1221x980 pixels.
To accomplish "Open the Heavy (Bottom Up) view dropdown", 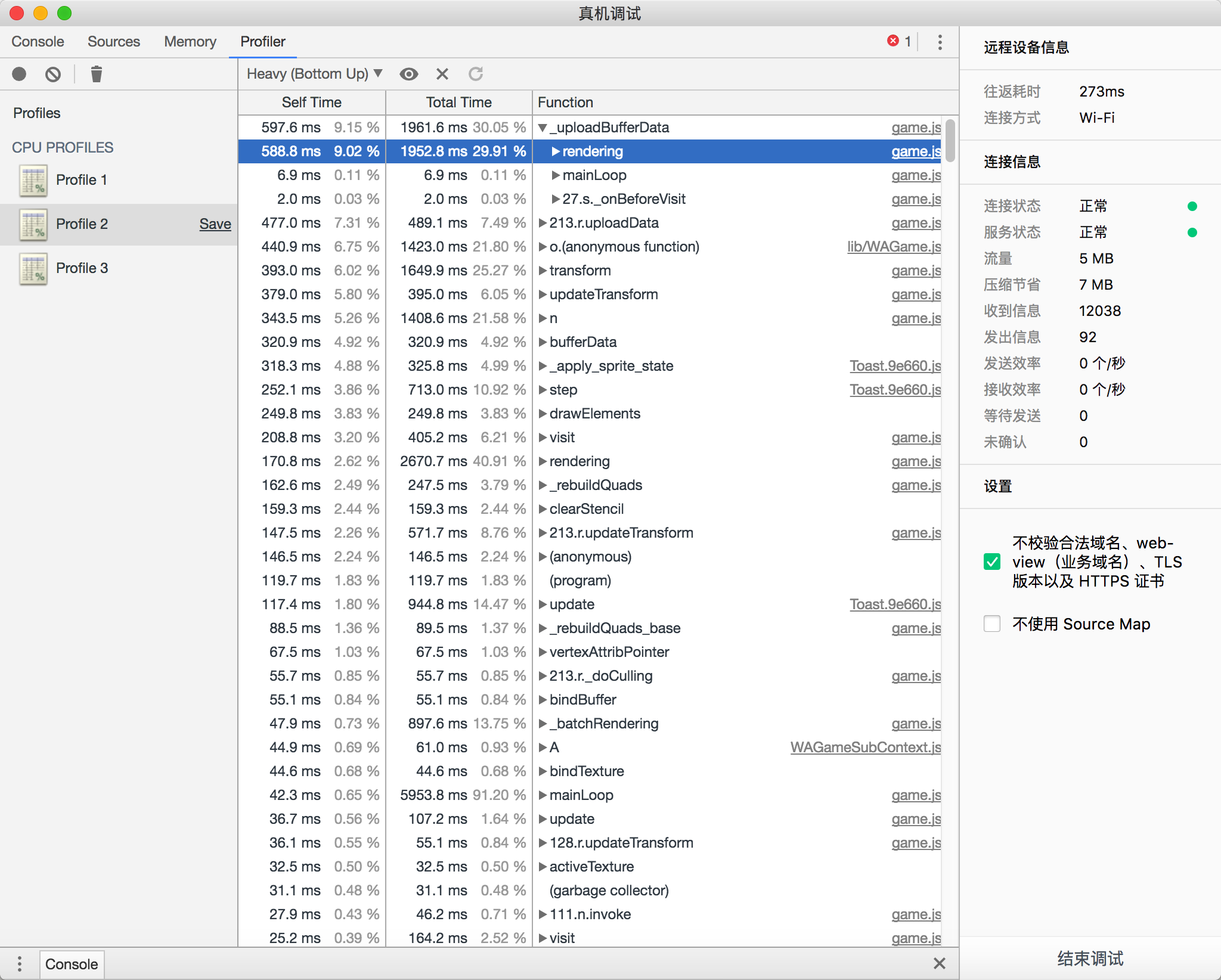I will pyautogui.click(x=314, y=74).
